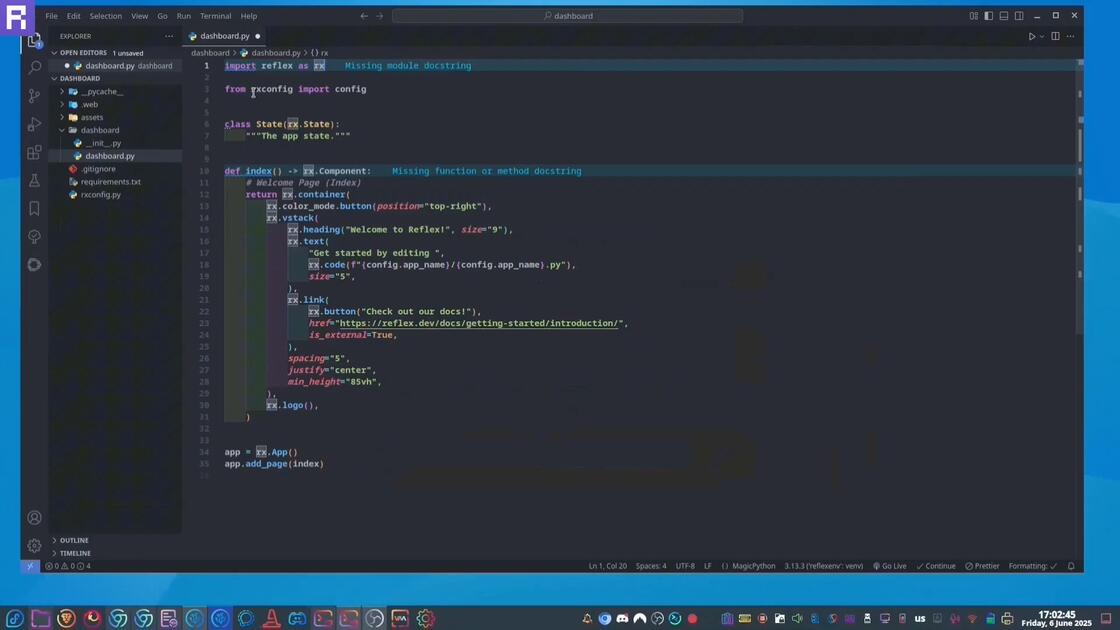This screenshot has width=1120, height=630.
Task: Change indentation via Spaces: 4
Action: (x=651, y=566)
